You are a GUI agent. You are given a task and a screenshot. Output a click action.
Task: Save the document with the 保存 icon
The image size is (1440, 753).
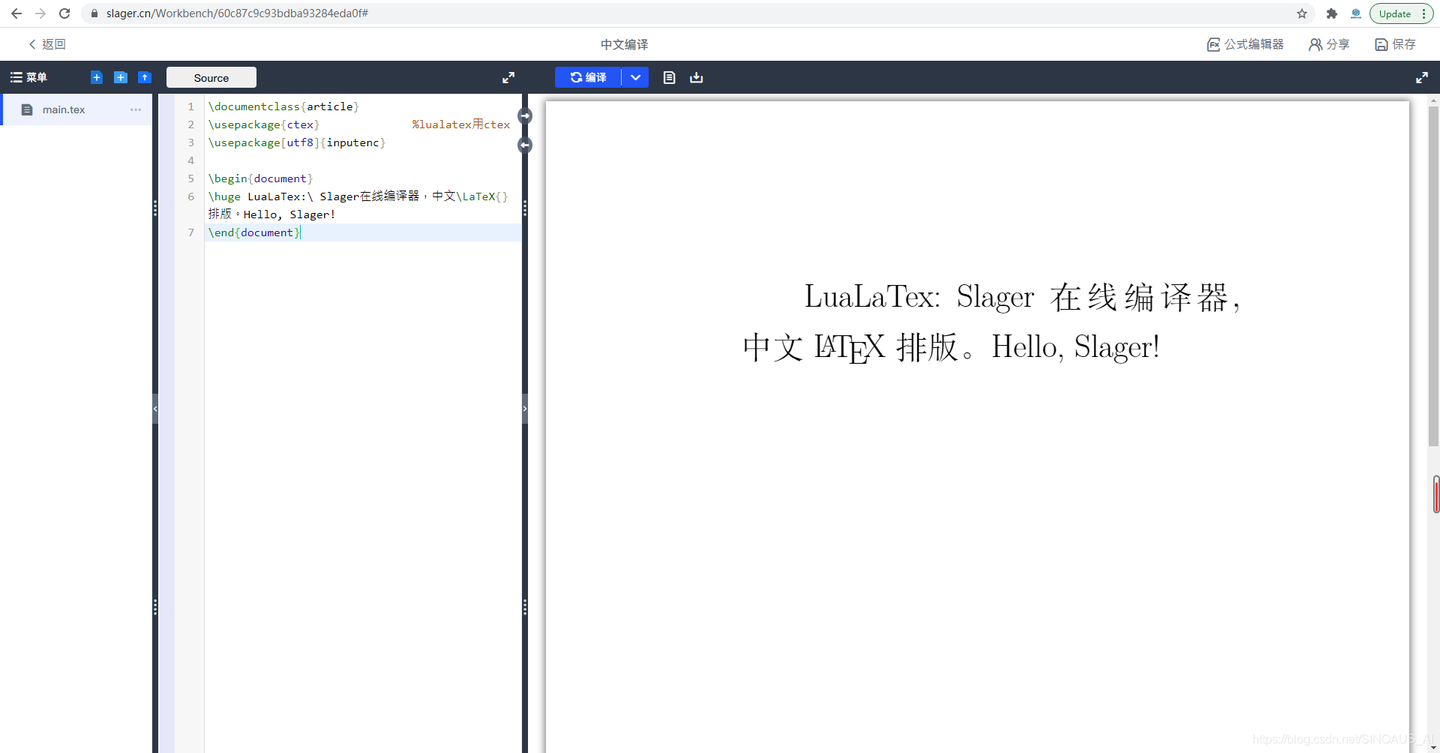[x=1396, y=44]
